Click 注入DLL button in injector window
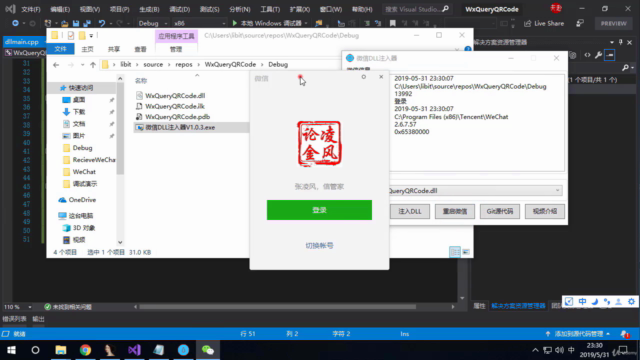640x360 pixels. [x=410, y=211]
